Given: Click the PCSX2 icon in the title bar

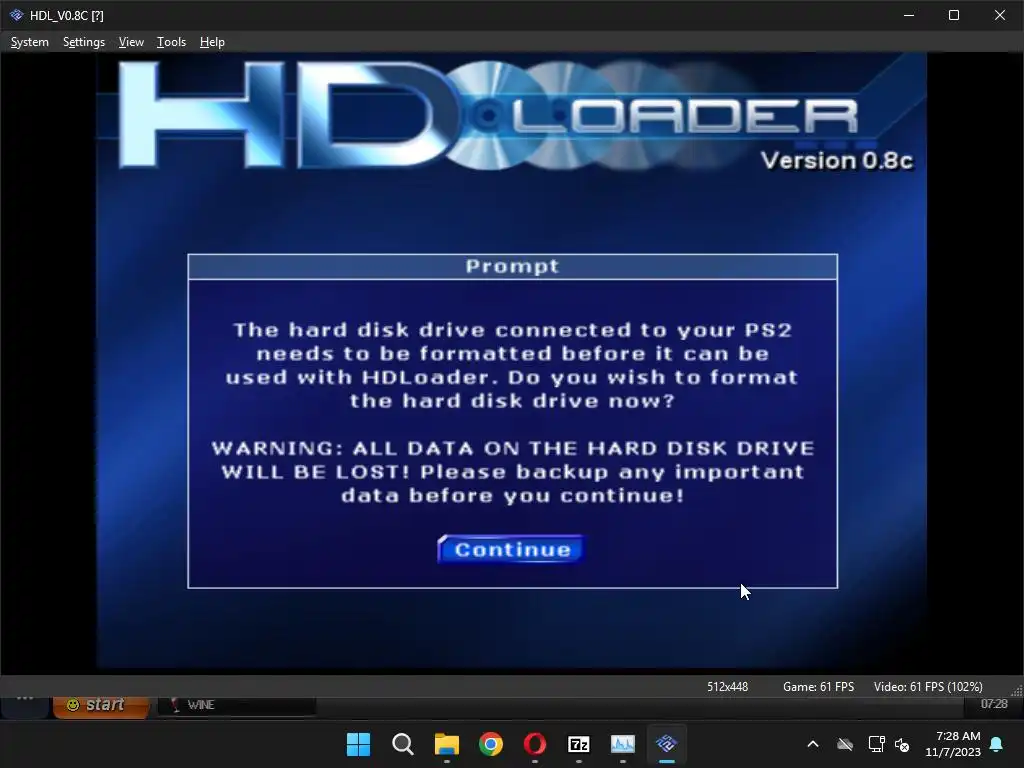Looking at the screenshot, I should click(16, 15).
